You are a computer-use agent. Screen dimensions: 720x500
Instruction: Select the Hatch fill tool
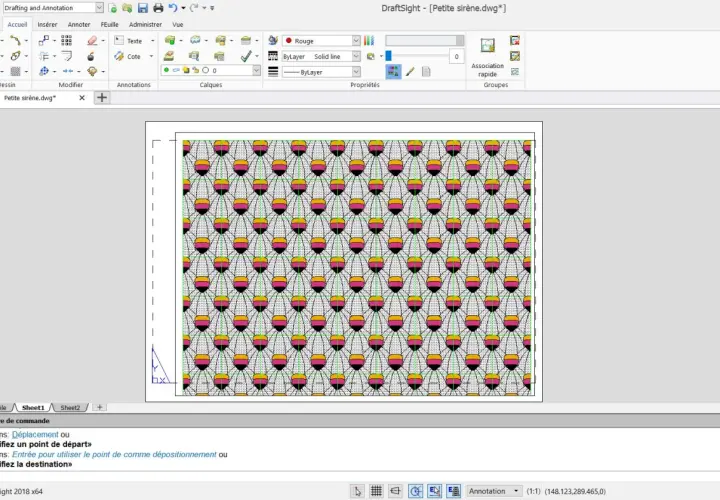click(x=15, y=71)
